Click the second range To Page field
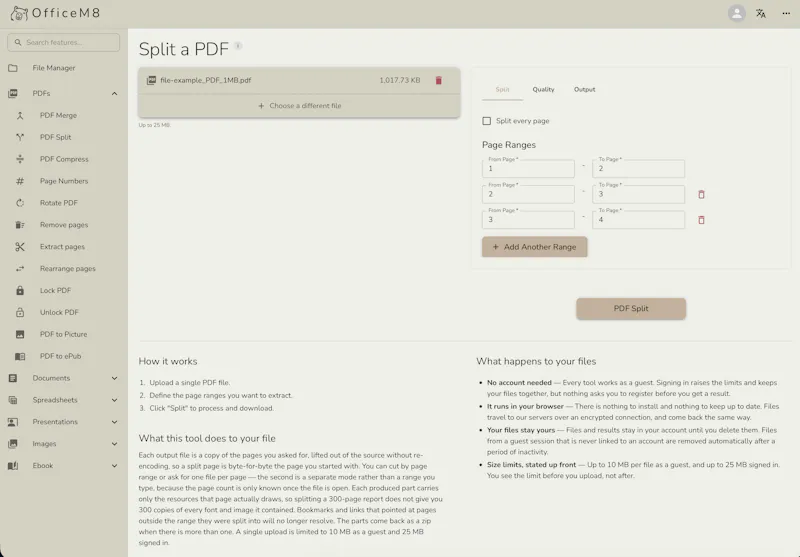This screenshot has width=800, height=557. coord(638,194)
